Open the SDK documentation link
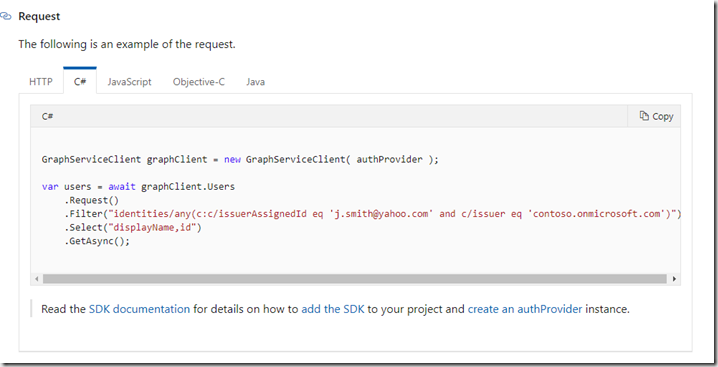 [x=139, y=309]
